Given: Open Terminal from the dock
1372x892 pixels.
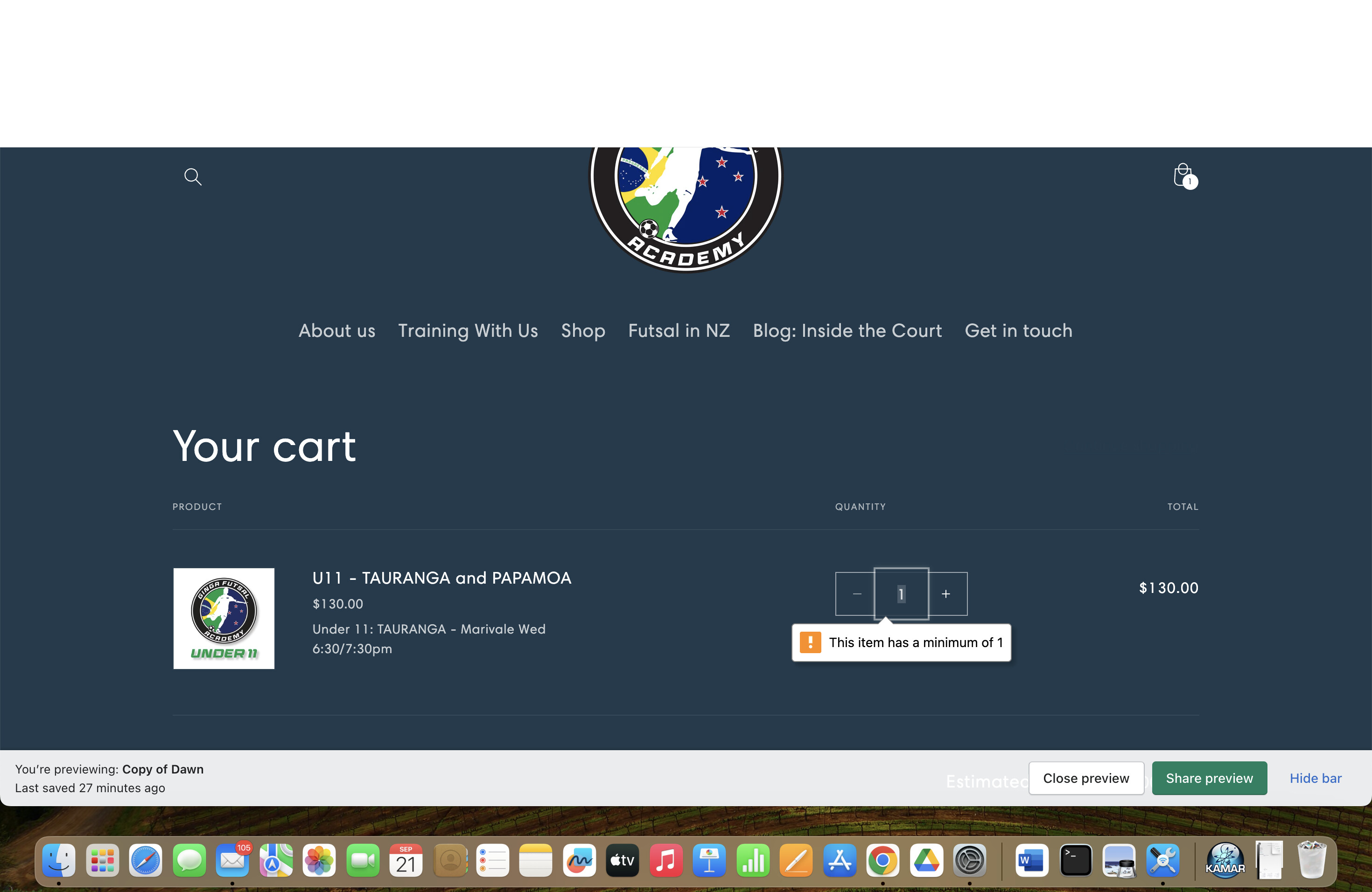Looking at the screenshot, I should pos(1075,860).
